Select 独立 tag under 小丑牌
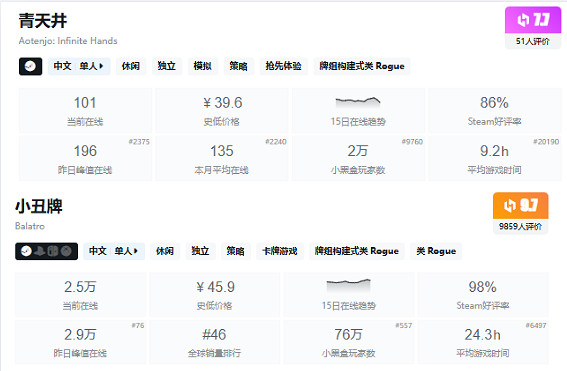567x371 pixels. [200, 251]
